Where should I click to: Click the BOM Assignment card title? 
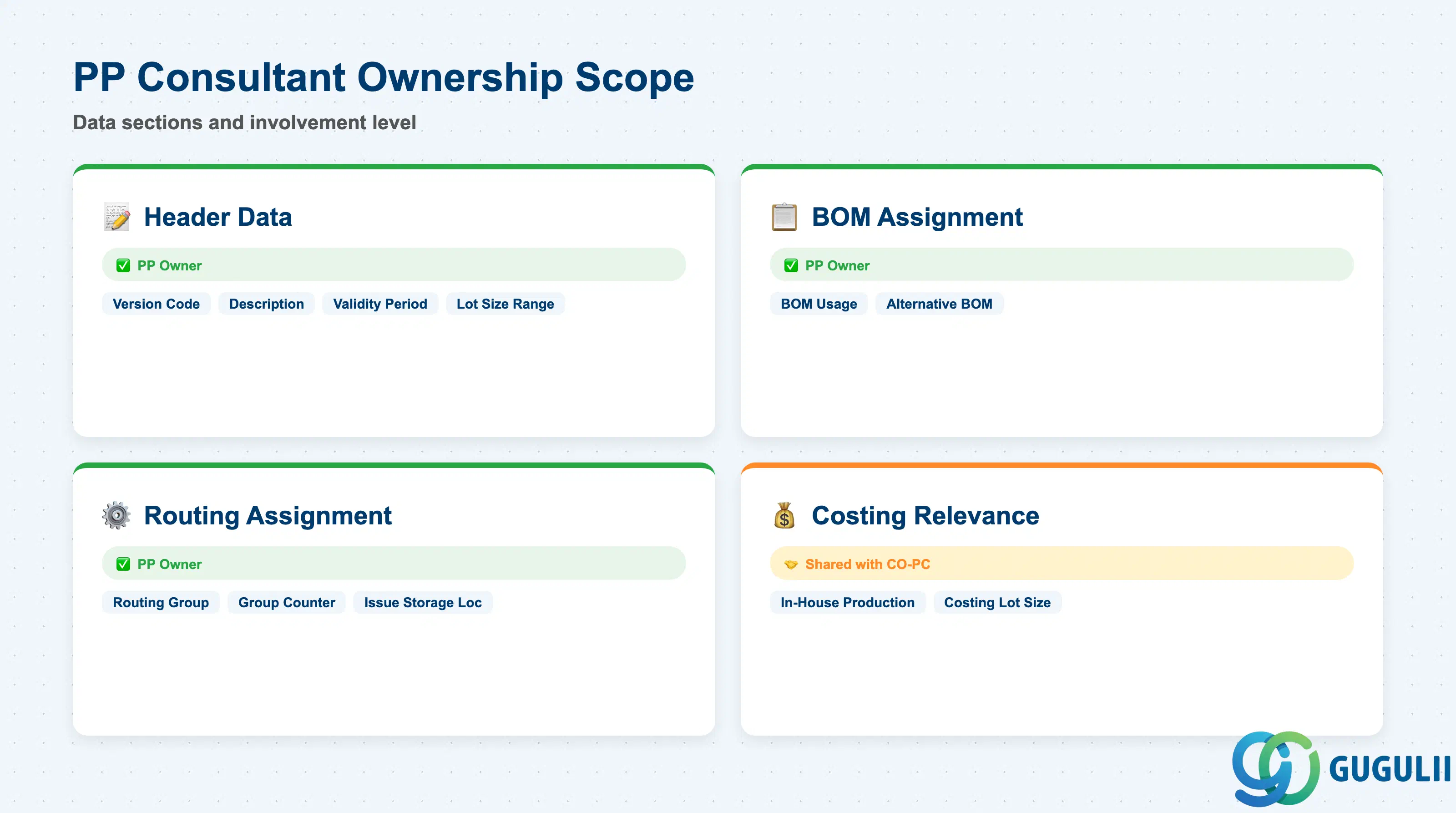point(917,217)
